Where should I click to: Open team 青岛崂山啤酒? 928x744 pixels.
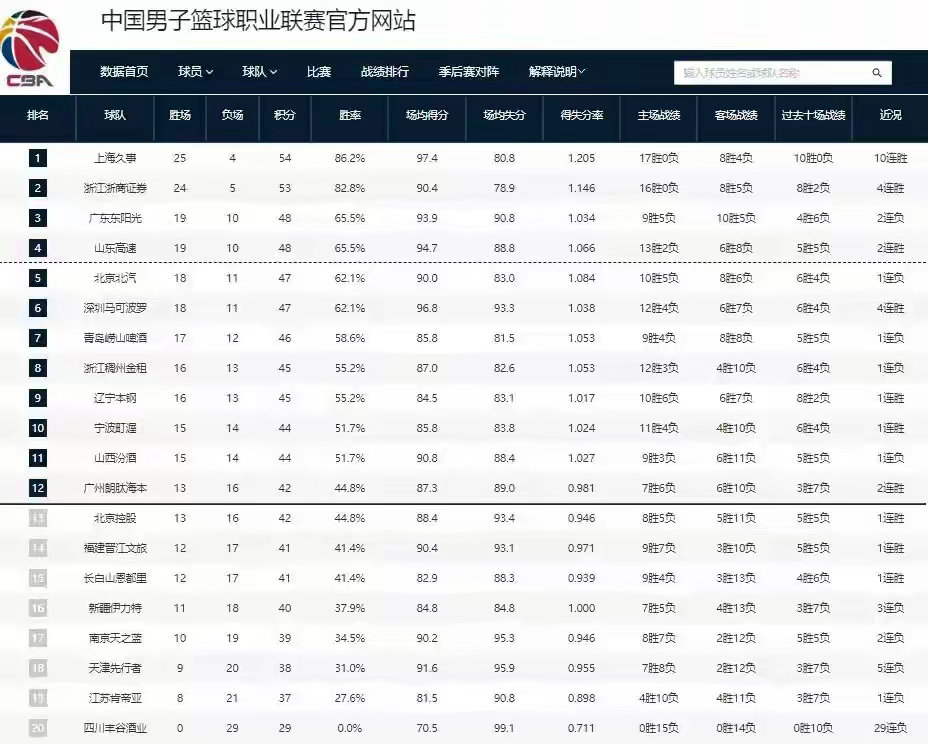(115, 338)
